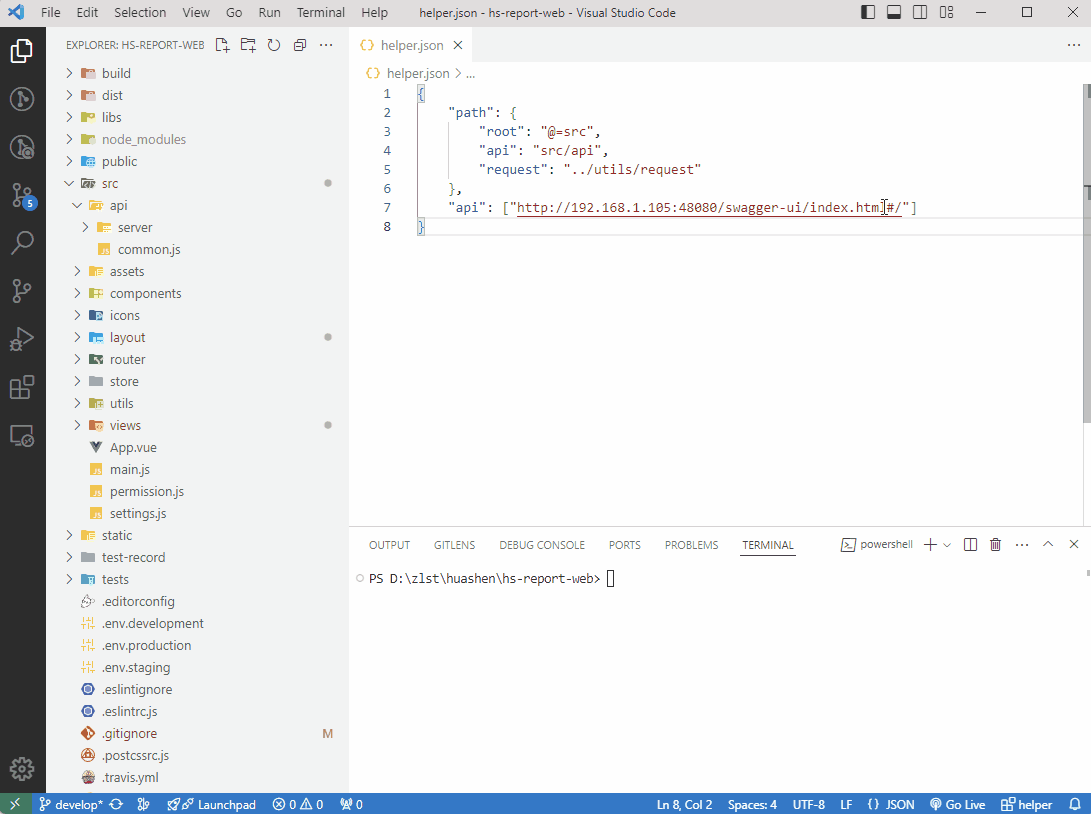The image size is (1091, 814).
Task: Switch to the PORTS panel tab
Action: [625, 545]
